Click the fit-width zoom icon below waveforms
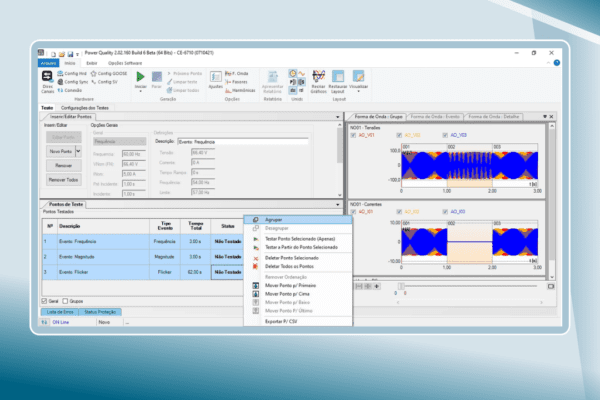Screen dimensions: 600x400 pos(359,286)
